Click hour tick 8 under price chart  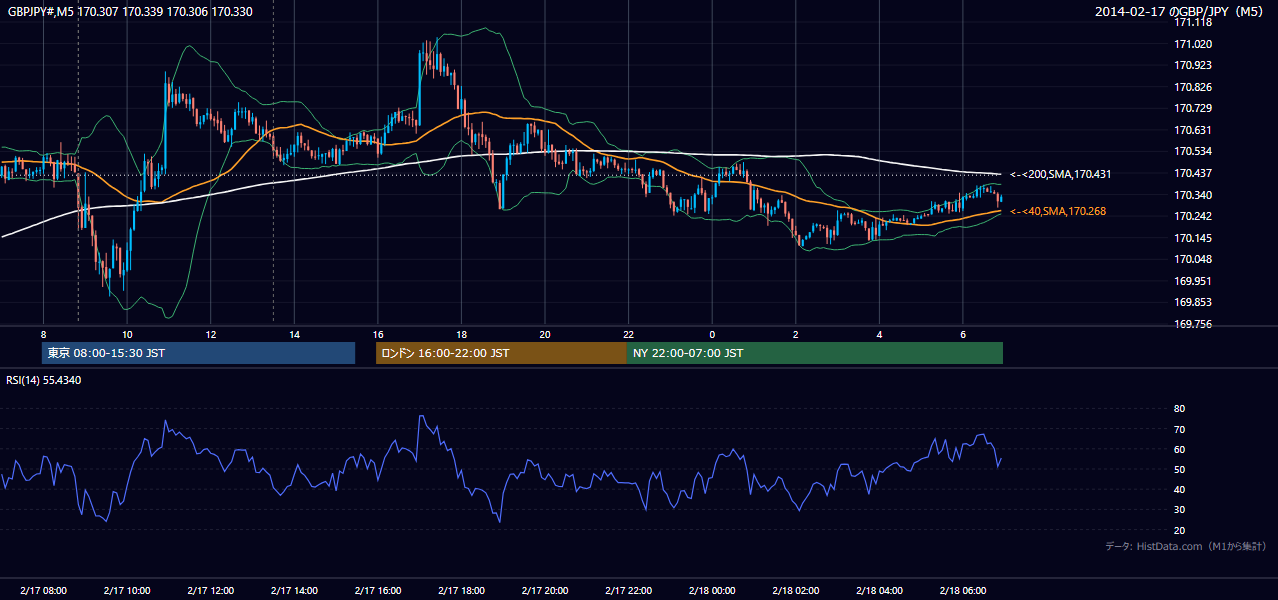coord(43,334)
